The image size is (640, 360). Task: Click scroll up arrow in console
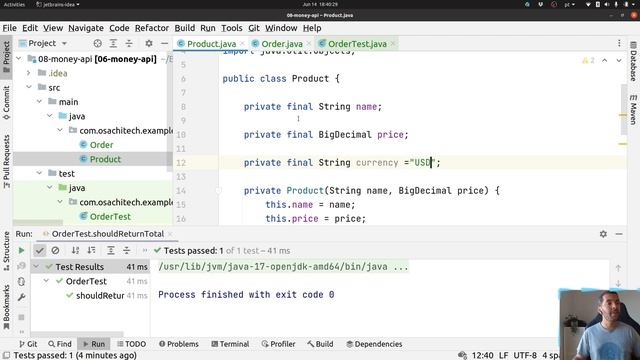tap(618, 268)
